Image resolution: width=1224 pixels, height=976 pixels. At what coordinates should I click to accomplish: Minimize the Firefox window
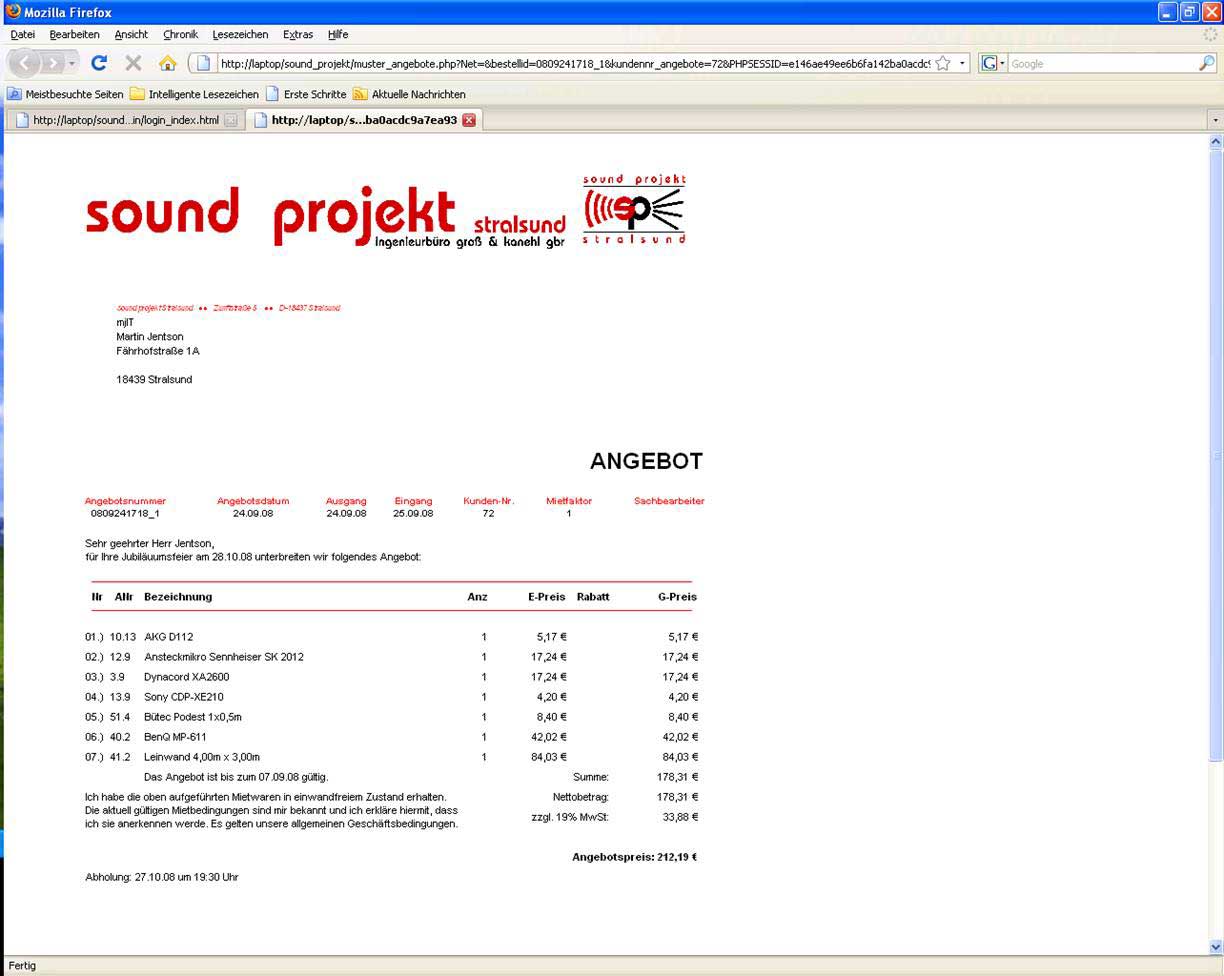[x=1168, y=12]
